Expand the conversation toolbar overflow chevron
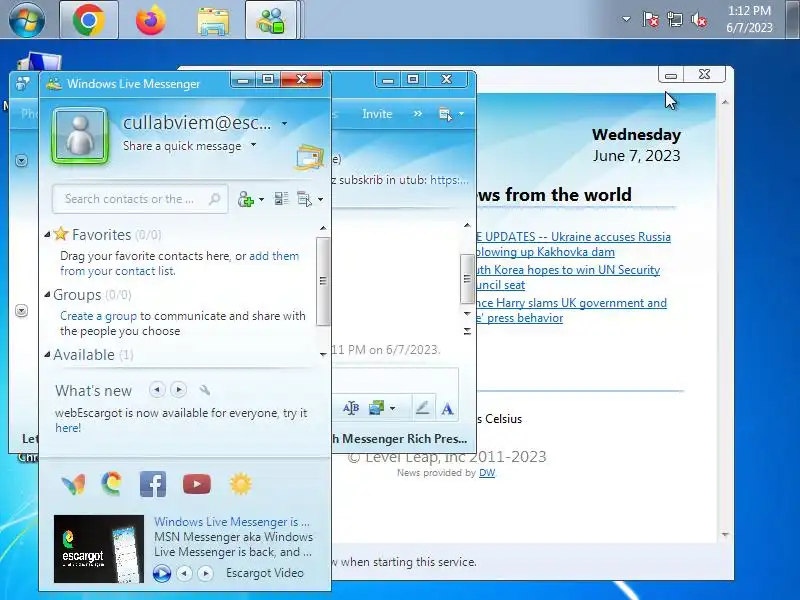 pyautogui.click(x=417, y=113)
